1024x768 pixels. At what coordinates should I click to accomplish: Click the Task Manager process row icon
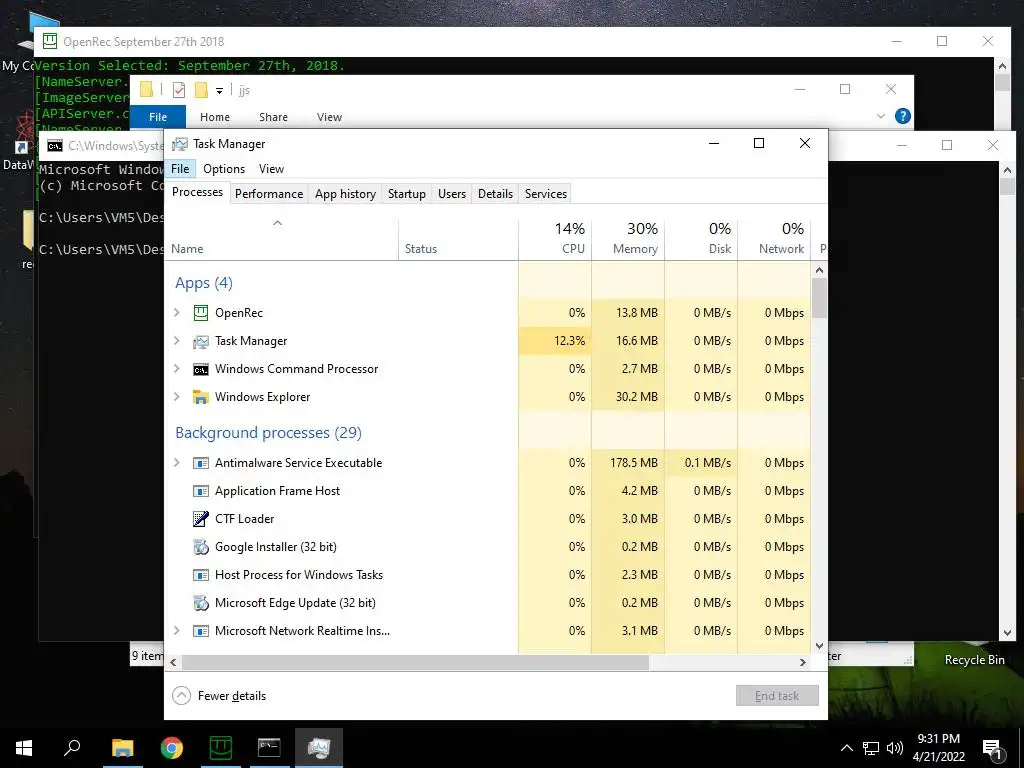pos(201,341)
